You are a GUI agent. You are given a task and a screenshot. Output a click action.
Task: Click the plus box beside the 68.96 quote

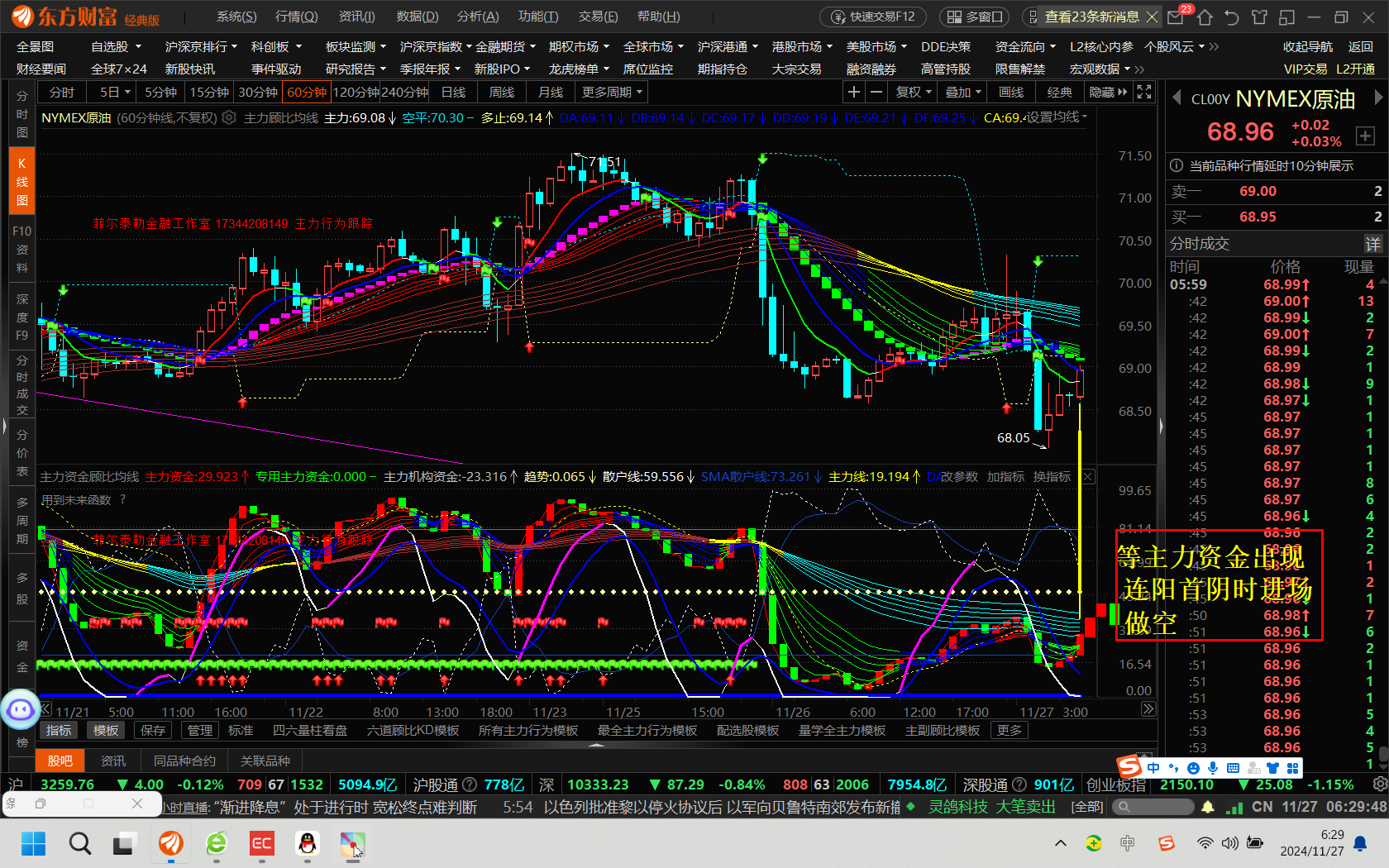[x=1365, y=135]
